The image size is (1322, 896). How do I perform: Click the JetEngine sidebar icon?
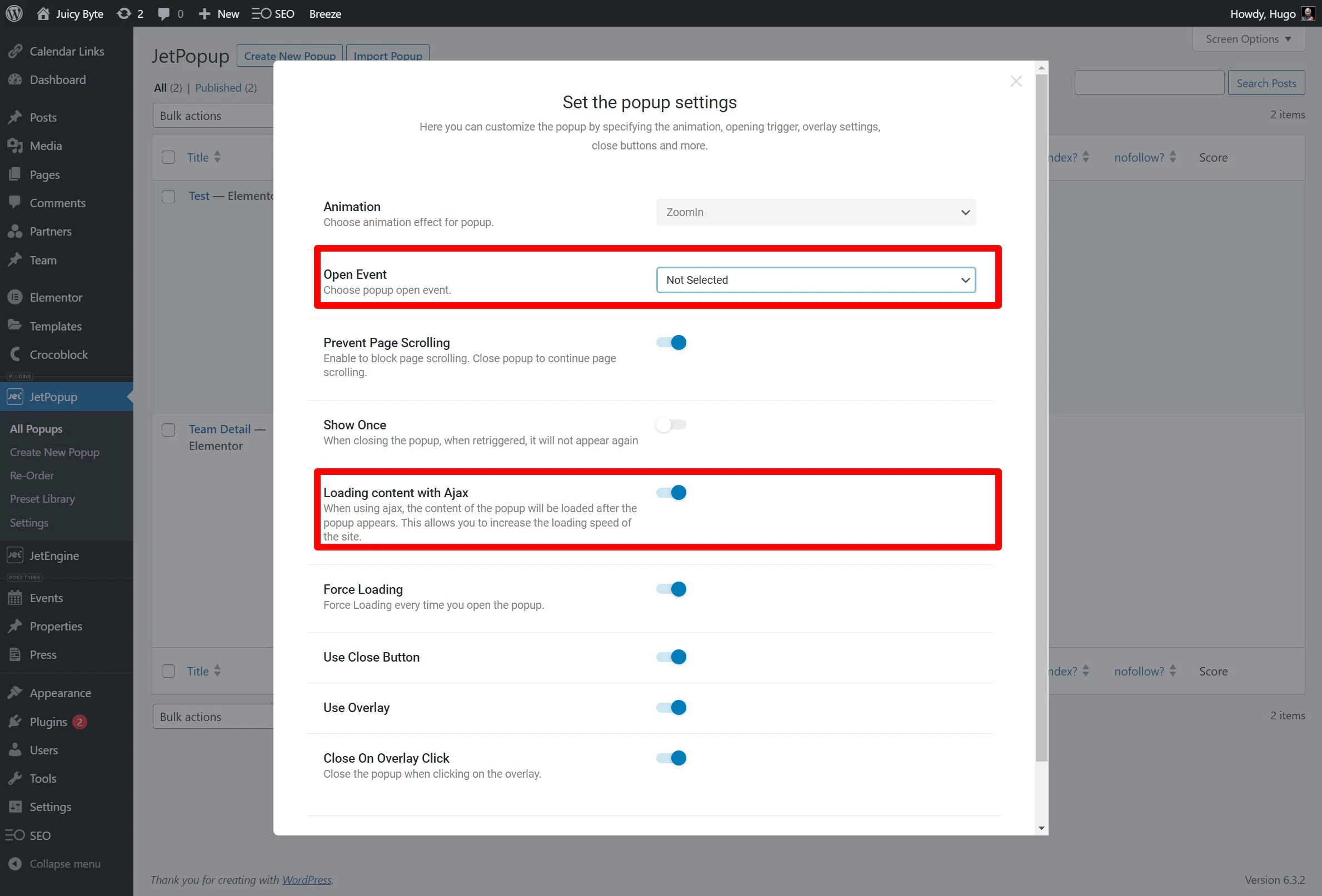tap(16, 555)
